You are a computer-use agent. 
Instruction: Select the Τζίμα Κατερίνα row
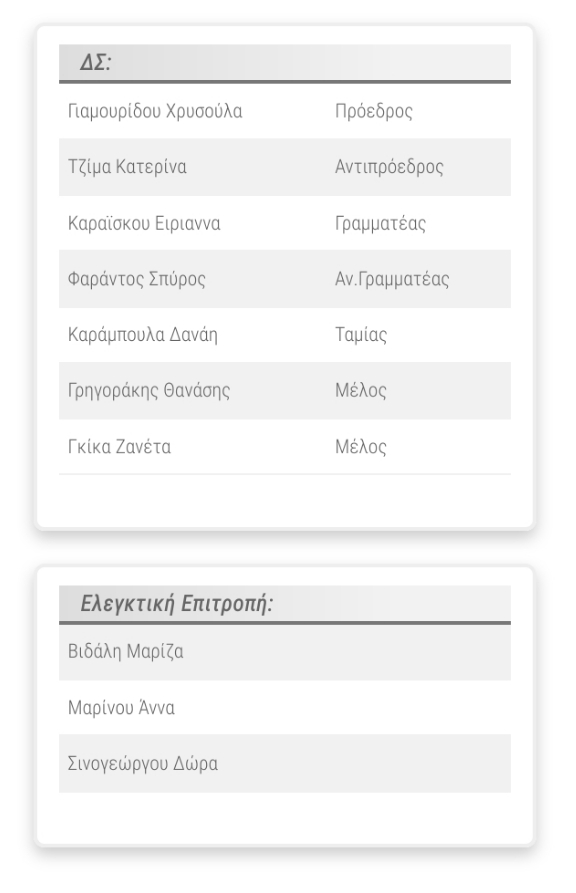(284, 167)
